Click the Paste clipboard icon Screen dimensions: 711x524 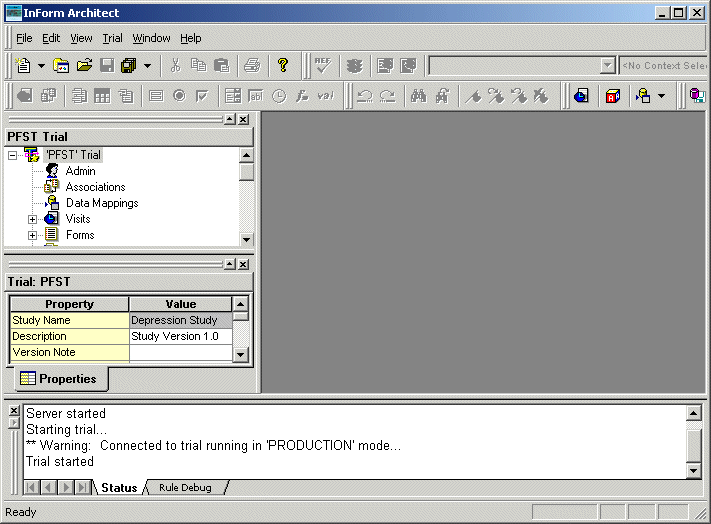click(221, 66)
